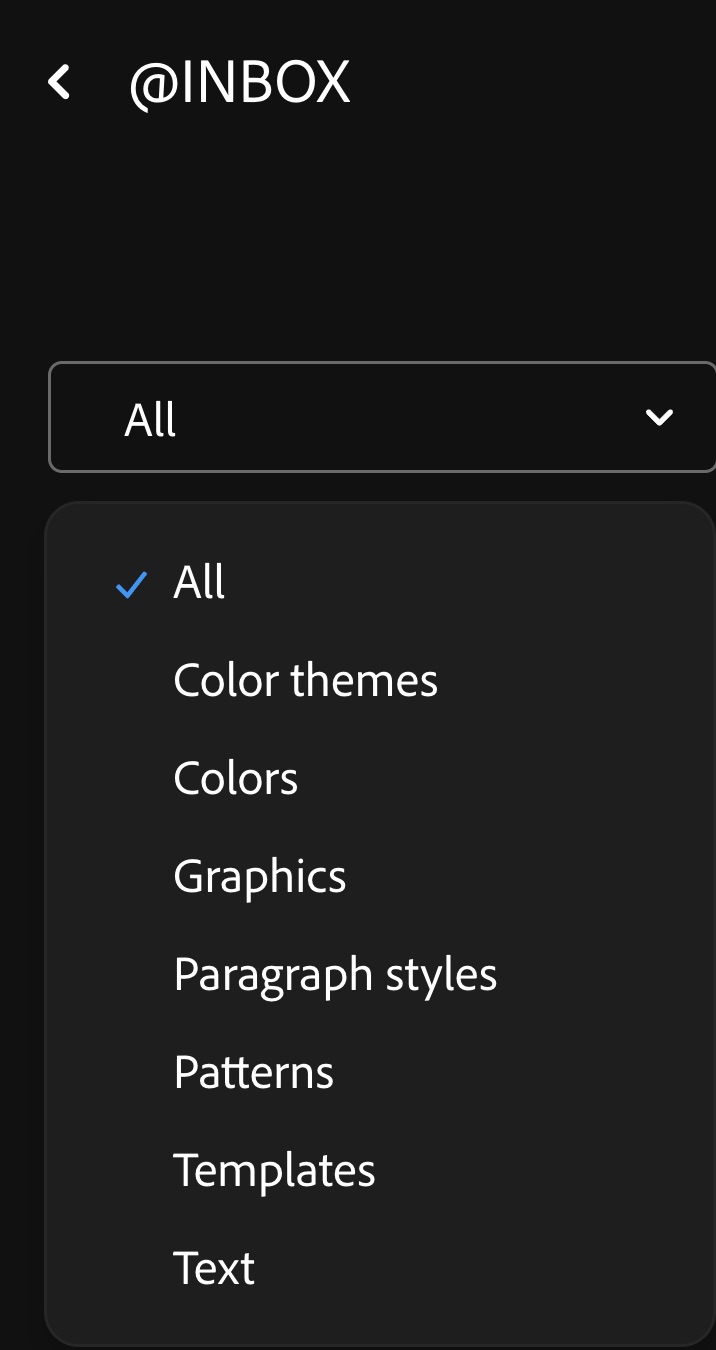Click the INBOX header text
This screenshot has height=1350, width=716.
pos(262,83)
